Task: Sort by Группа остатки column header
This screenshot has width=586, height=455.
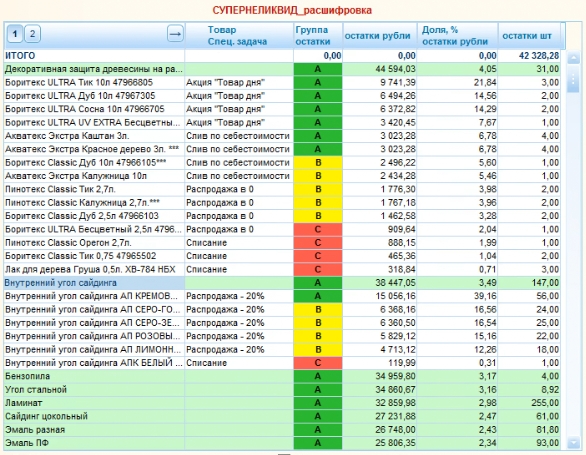Action: (318, 36)
